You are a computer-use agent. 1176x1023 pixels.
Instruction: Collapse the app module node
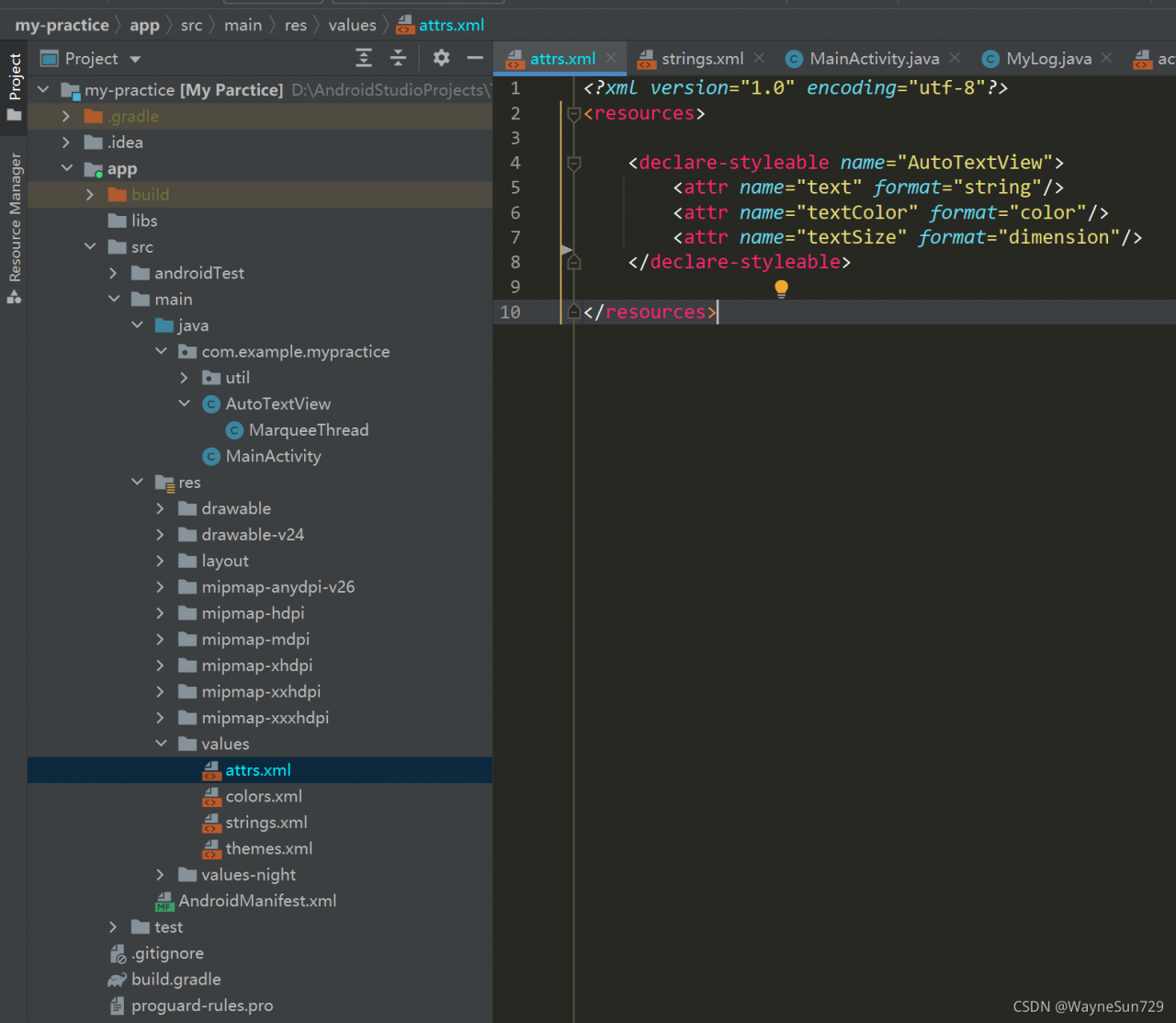tap(66, 168)
